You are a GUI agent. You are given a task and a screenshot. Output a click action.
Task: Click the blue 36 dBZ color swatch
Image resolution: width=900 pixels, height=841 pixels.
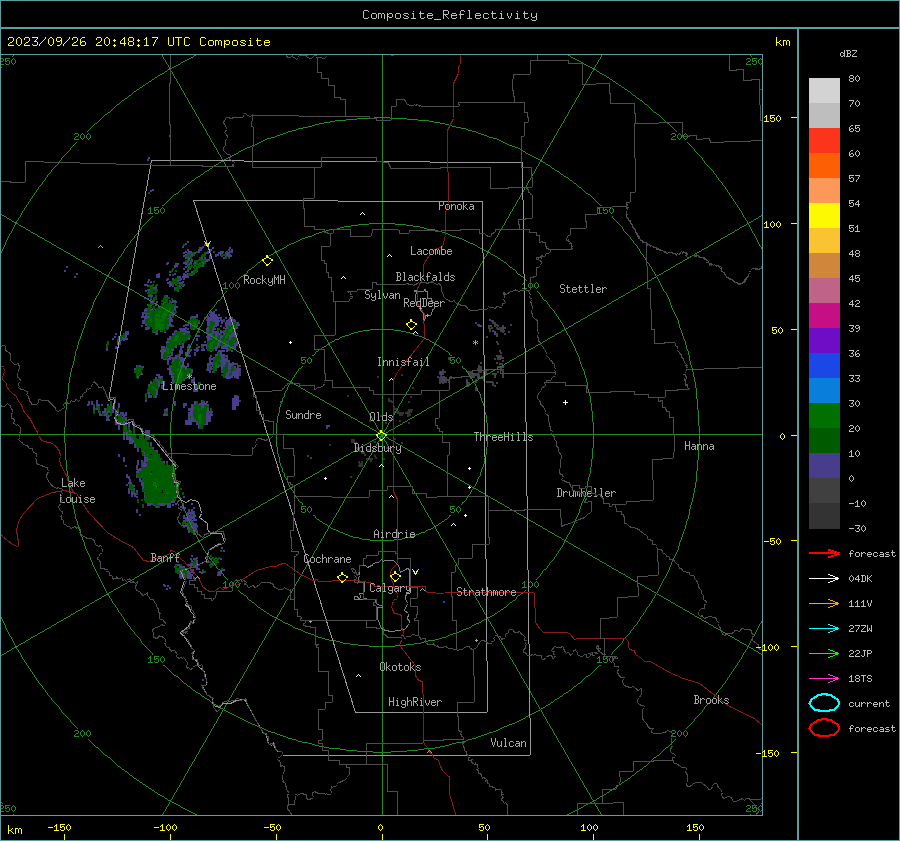[x=824, y=365]
